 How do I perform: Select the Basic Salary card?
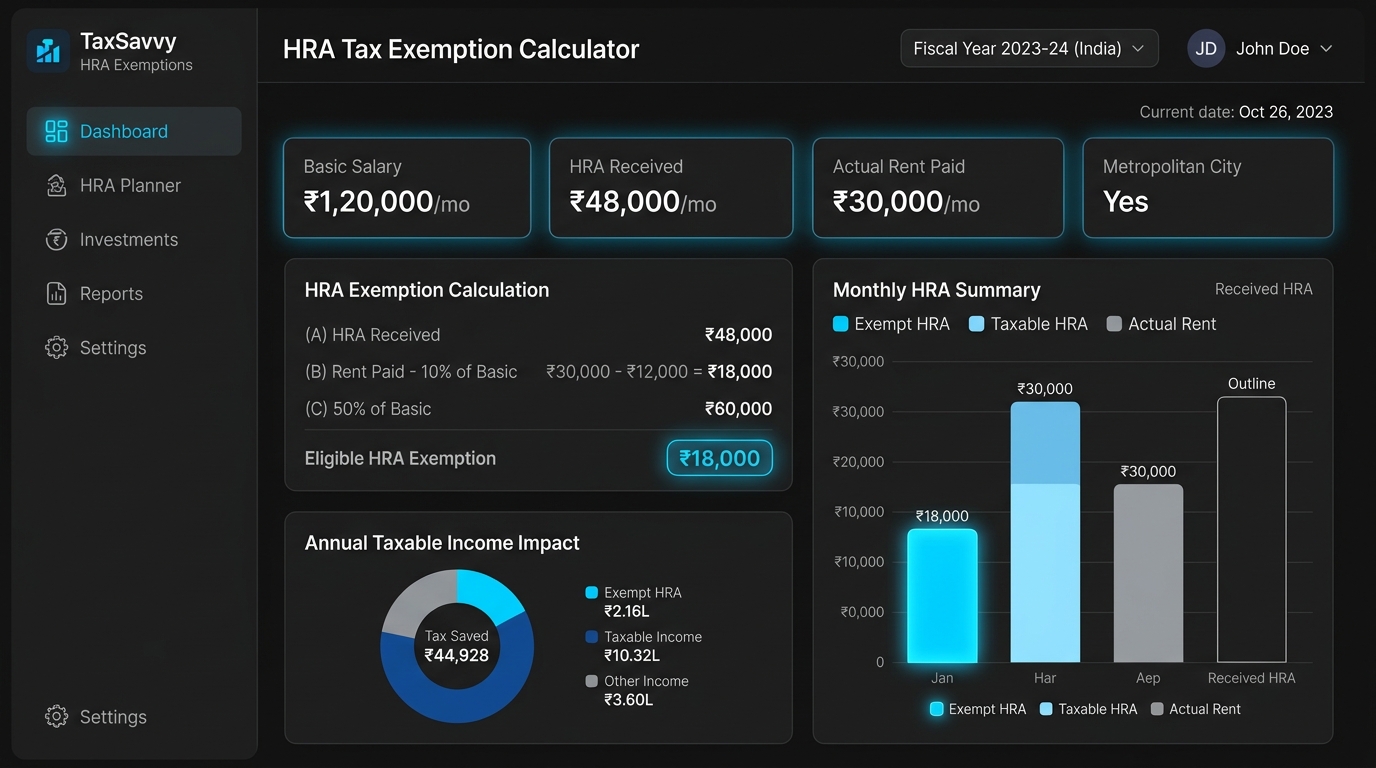tap(407, 188)
